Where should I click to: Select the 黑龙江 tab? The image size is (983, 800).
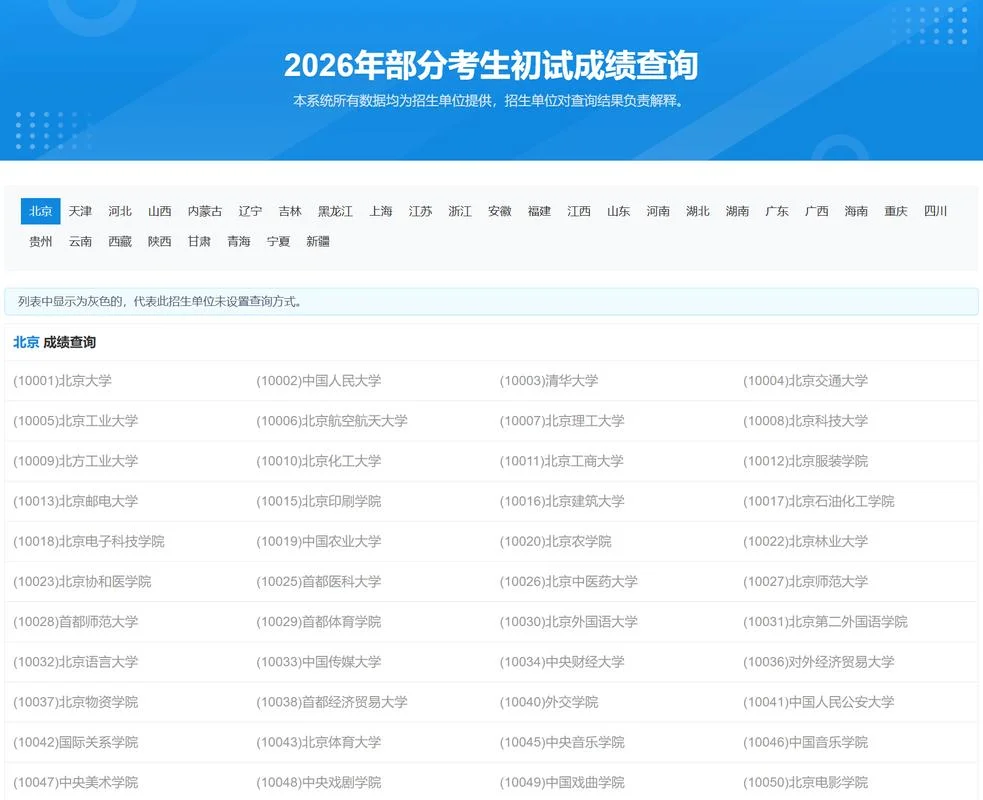[x=335, y=211]
